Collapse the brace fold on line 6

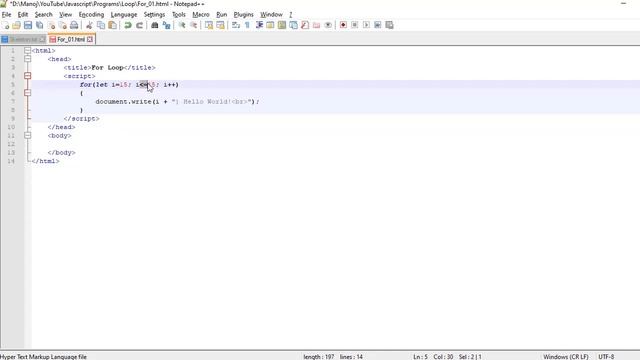tap(27, 93)
